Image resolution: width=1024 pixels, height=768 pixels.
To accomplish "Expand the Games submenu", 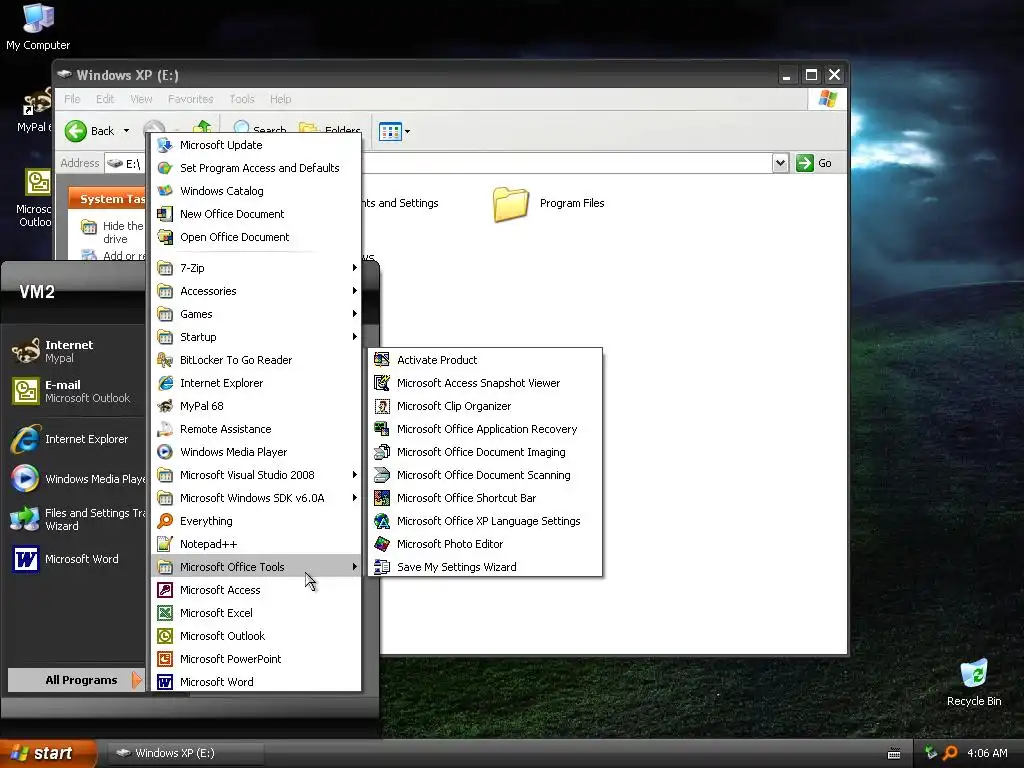I will click(x=257, y=313).
